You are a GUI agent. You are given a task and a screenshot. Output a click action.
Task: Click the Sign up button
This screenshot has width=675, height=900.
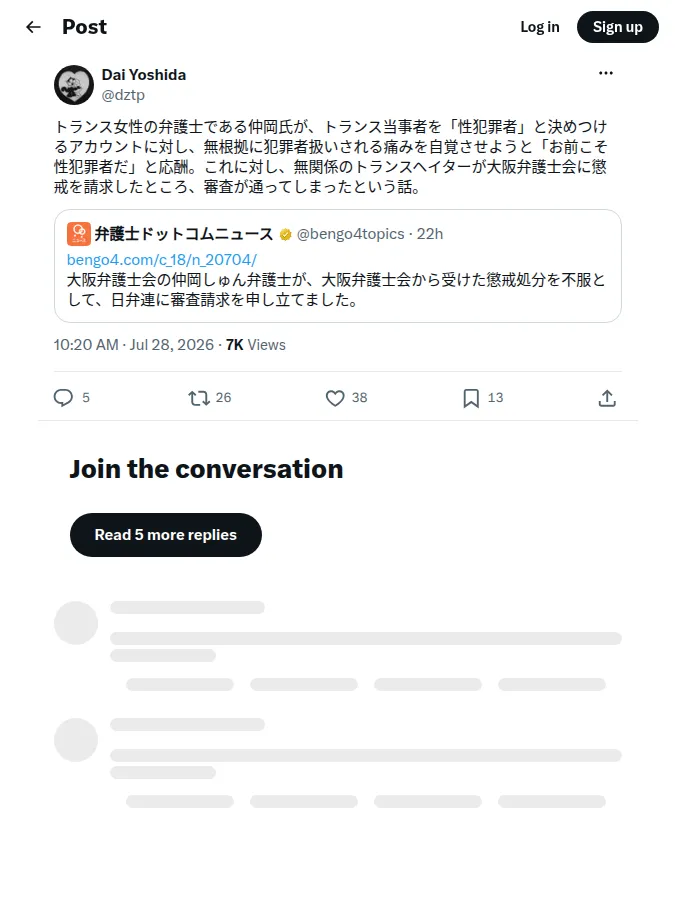618,27
